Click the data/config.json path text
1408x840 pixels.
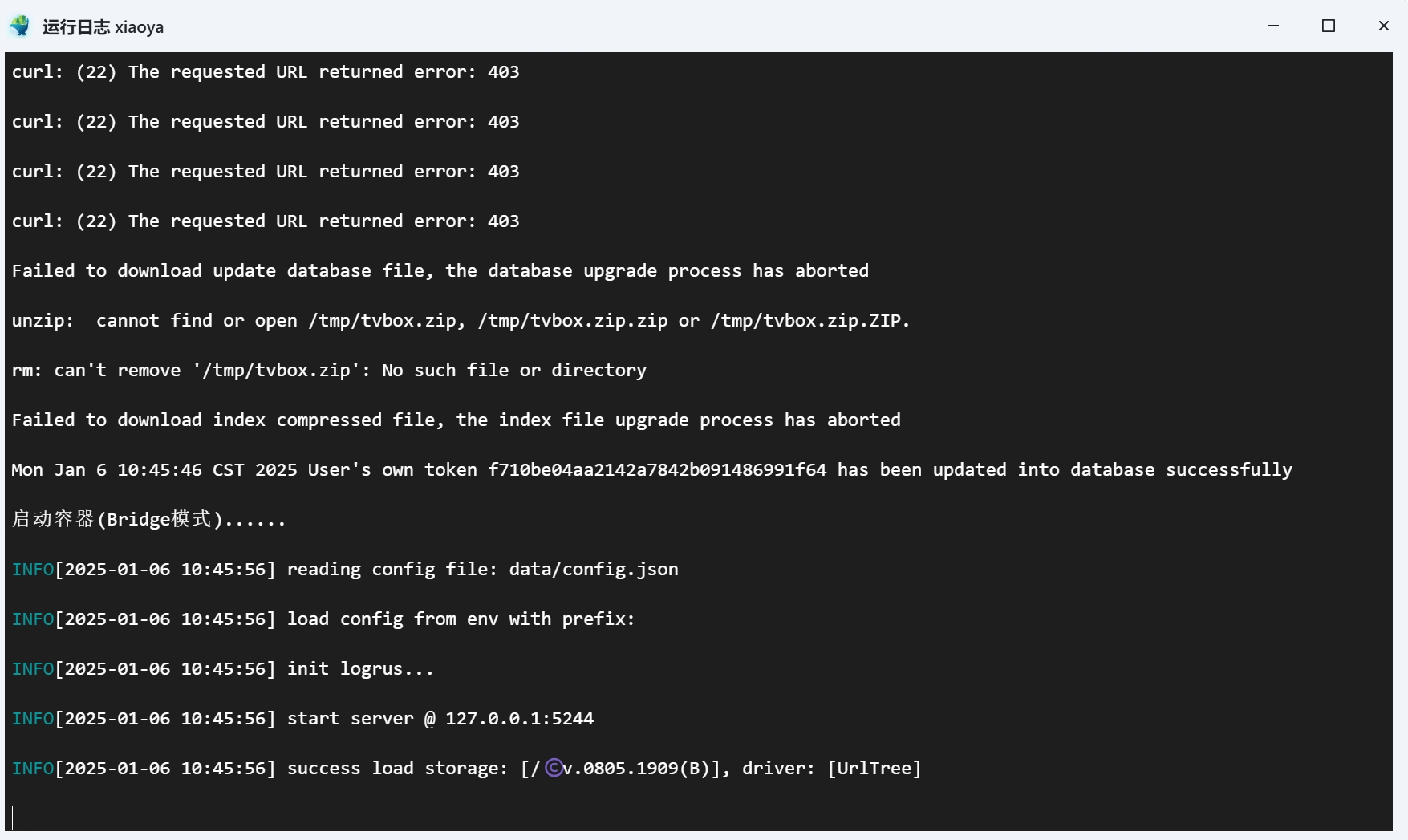pos(594,570)
